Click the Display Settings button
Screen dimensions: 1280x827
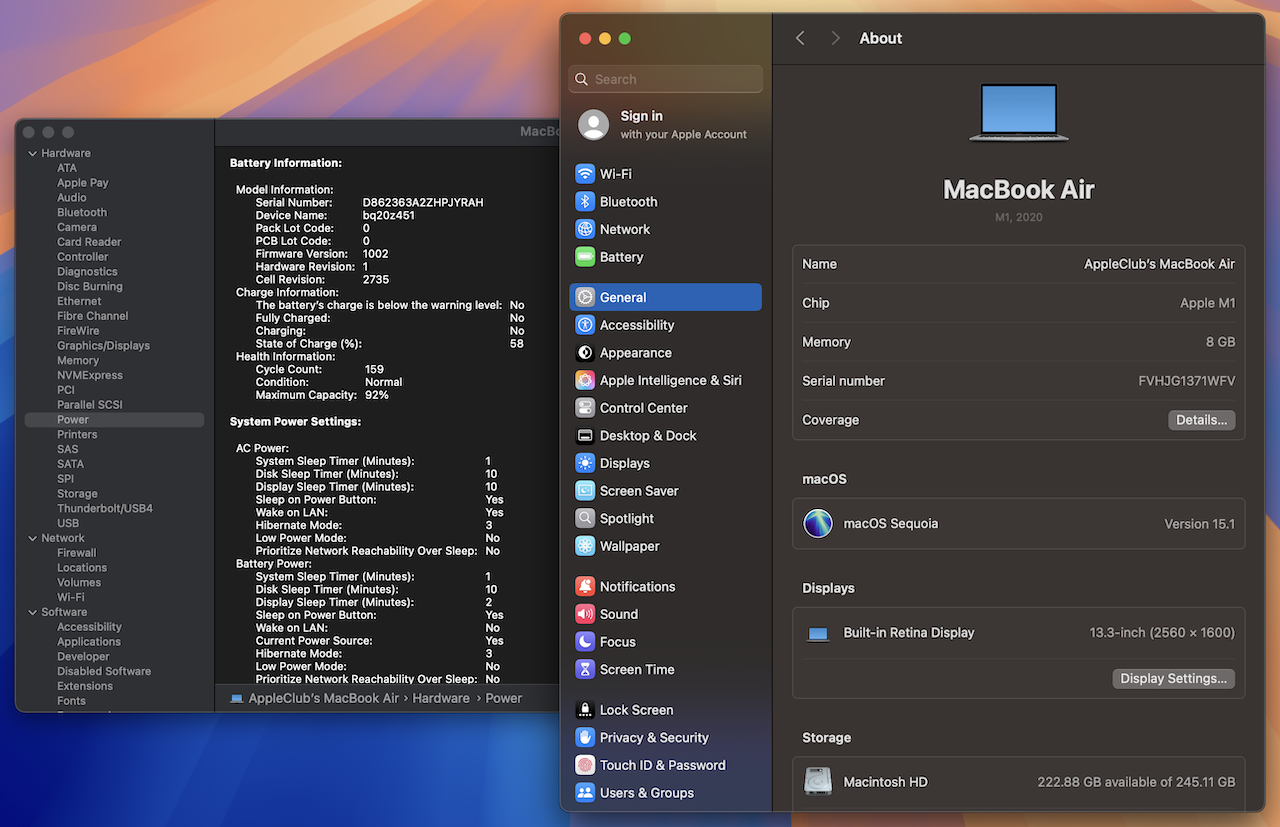[x=1173, y=679]
